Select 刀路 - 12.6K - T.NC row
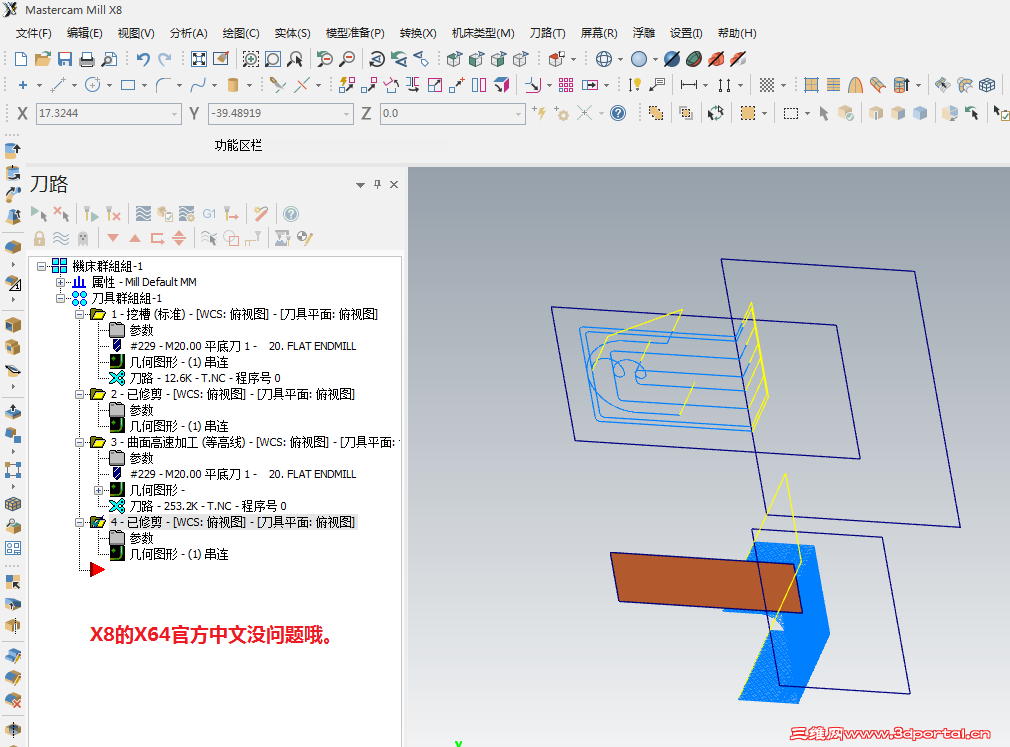Viewport: 1010px width, 747px height. click(205, 378)
